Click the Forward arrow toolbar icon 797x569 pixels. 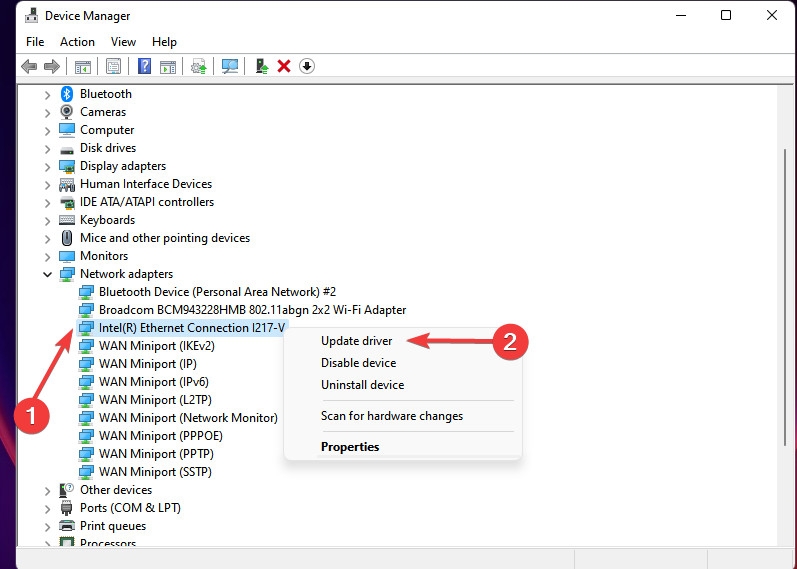coord(52,66)
